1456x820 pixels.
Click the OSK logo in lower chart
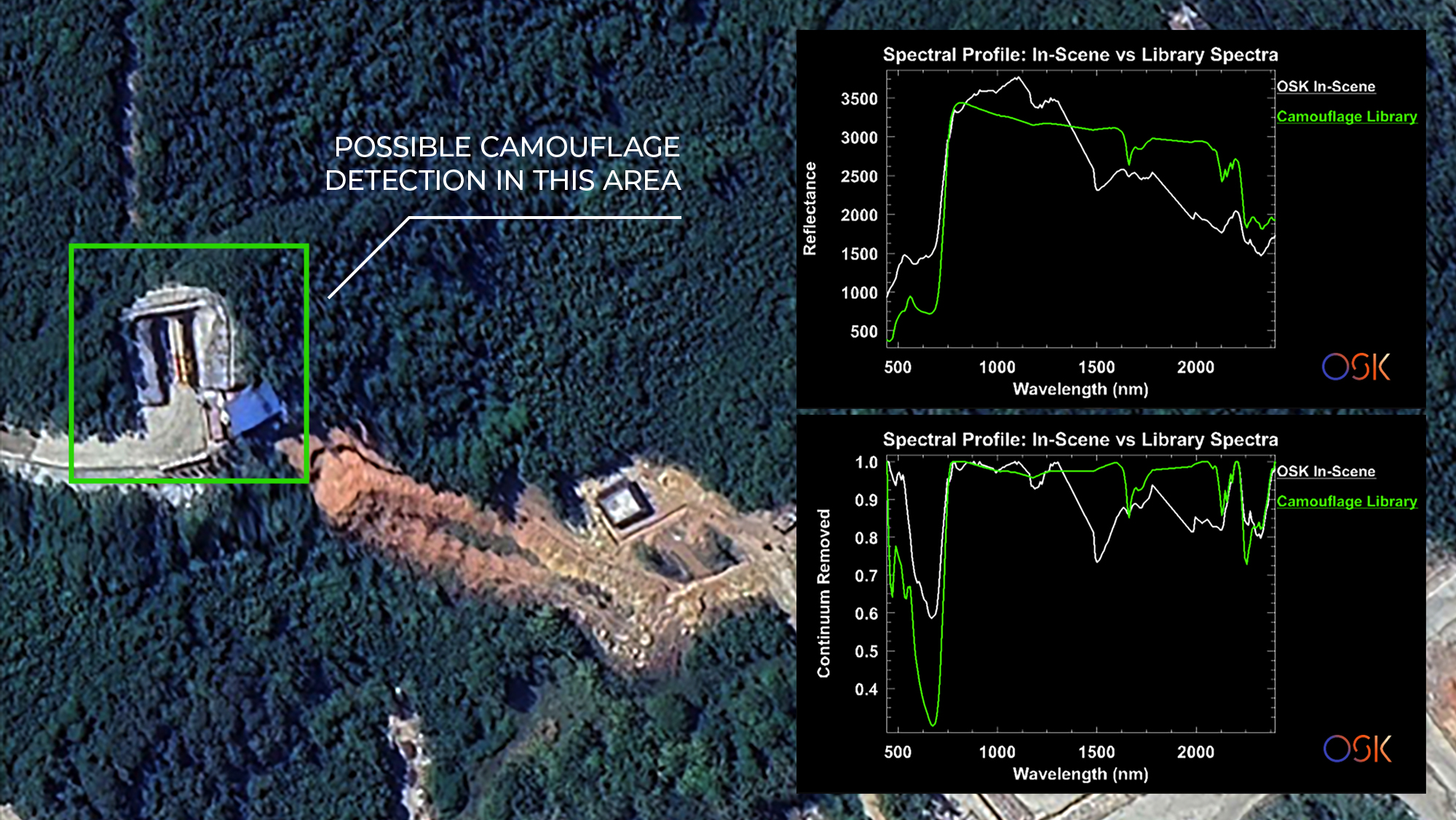[x=1357, y=749]
